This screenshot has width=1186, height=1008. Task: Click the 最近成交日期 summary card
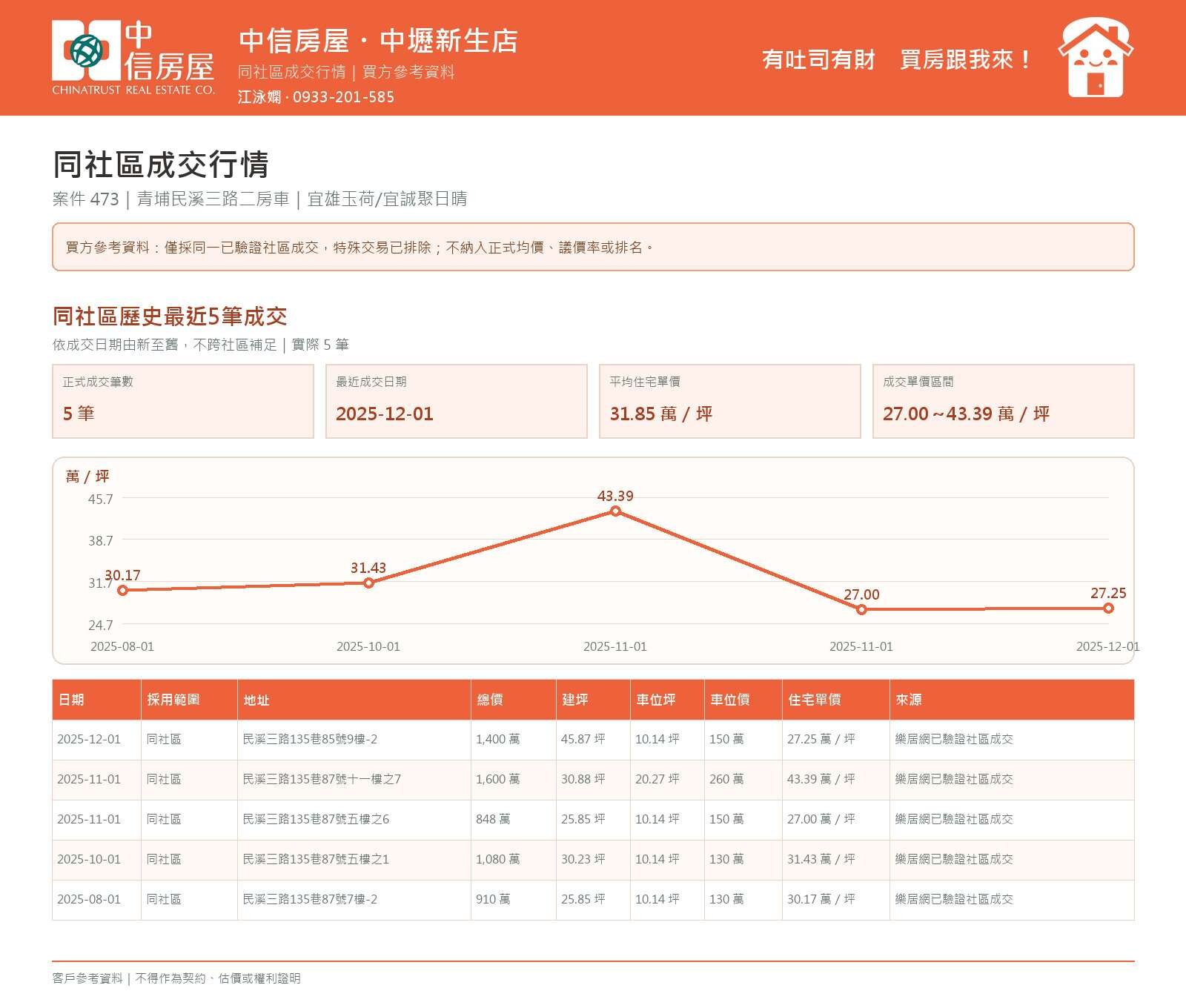[457, 401]
